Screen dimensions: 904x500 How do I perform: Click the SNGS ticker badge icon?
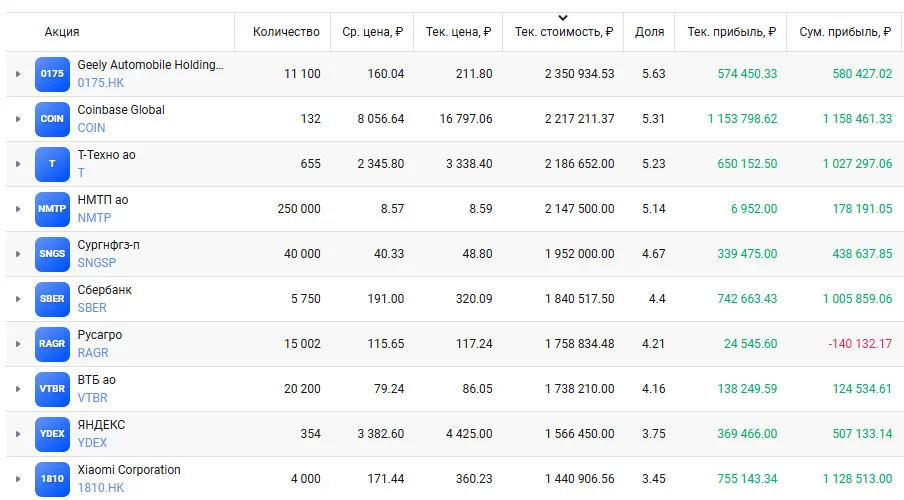52,254
